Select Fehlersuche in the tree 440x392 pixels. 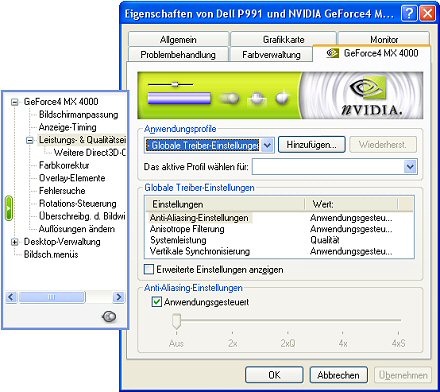tap(62, 191)
